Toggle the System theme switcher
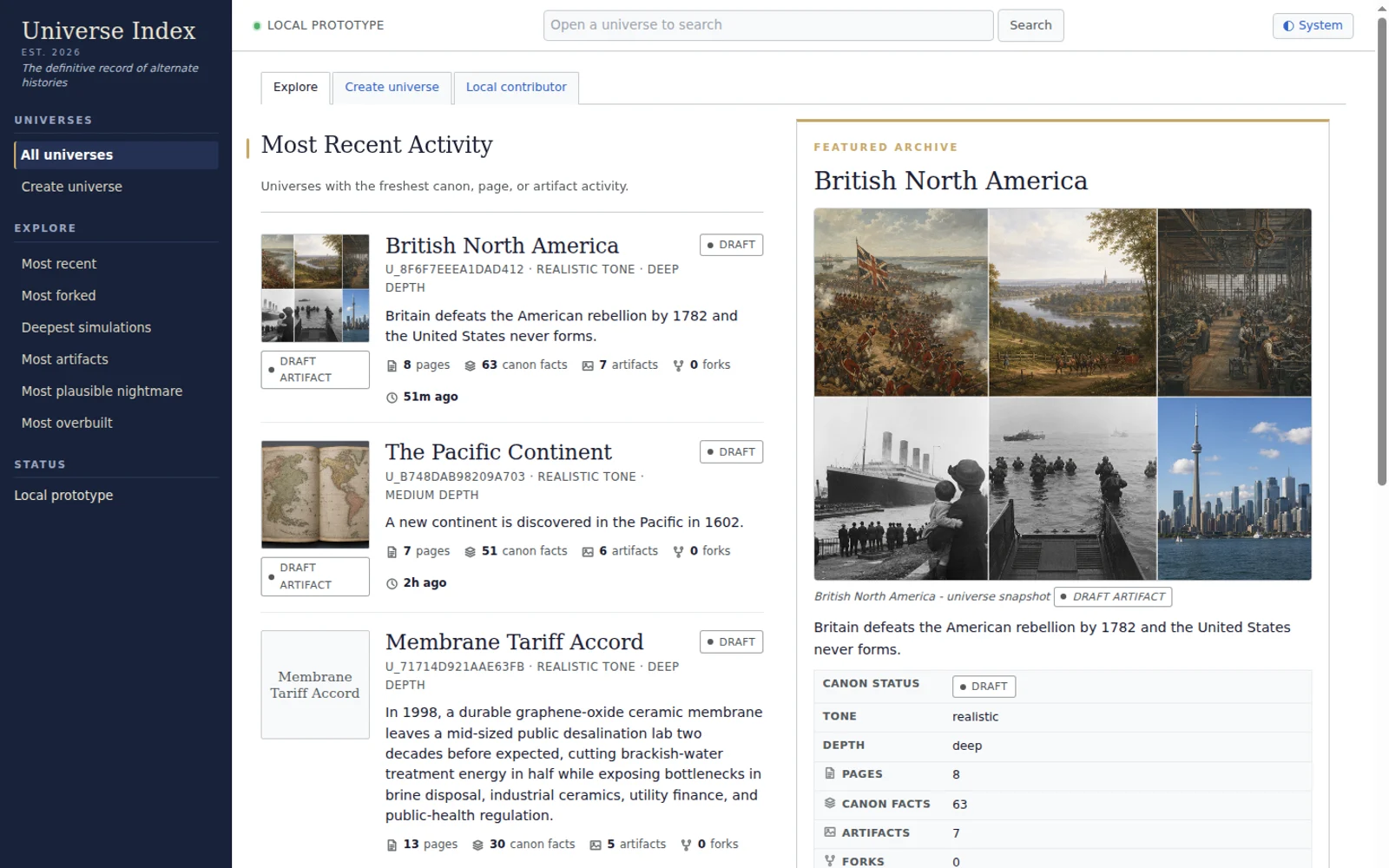The image size is (1389, 868). 1312,25
